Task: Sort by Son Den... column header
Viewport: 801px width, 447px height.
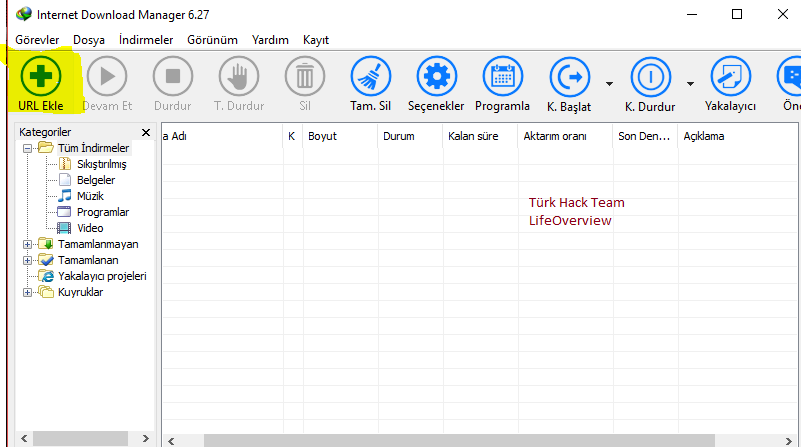Action: (645, 136)
